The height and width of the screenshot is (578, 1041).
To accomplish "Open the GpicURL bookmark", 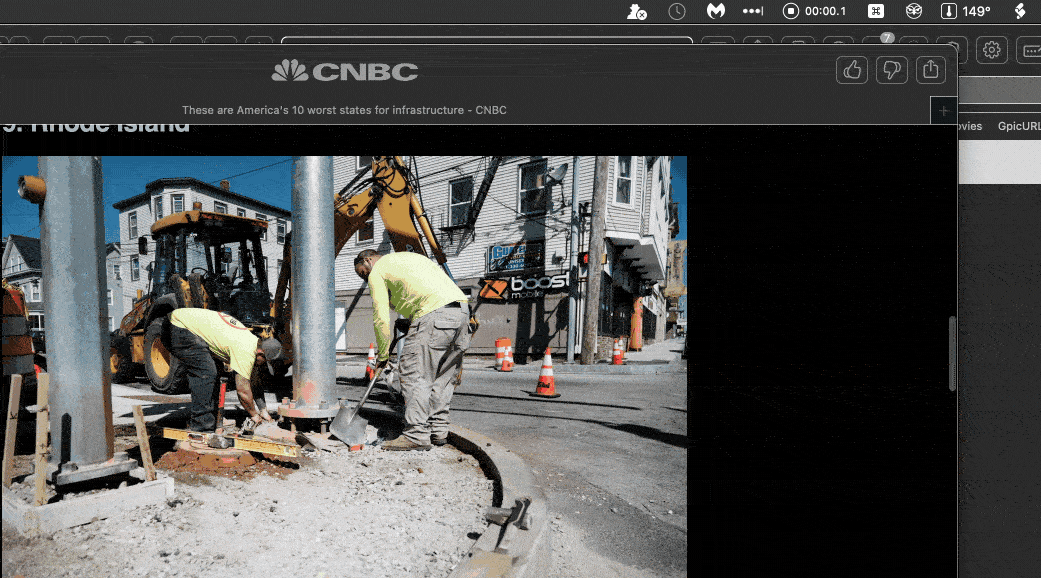I will pyautogui.click(x=1018, y=126).
